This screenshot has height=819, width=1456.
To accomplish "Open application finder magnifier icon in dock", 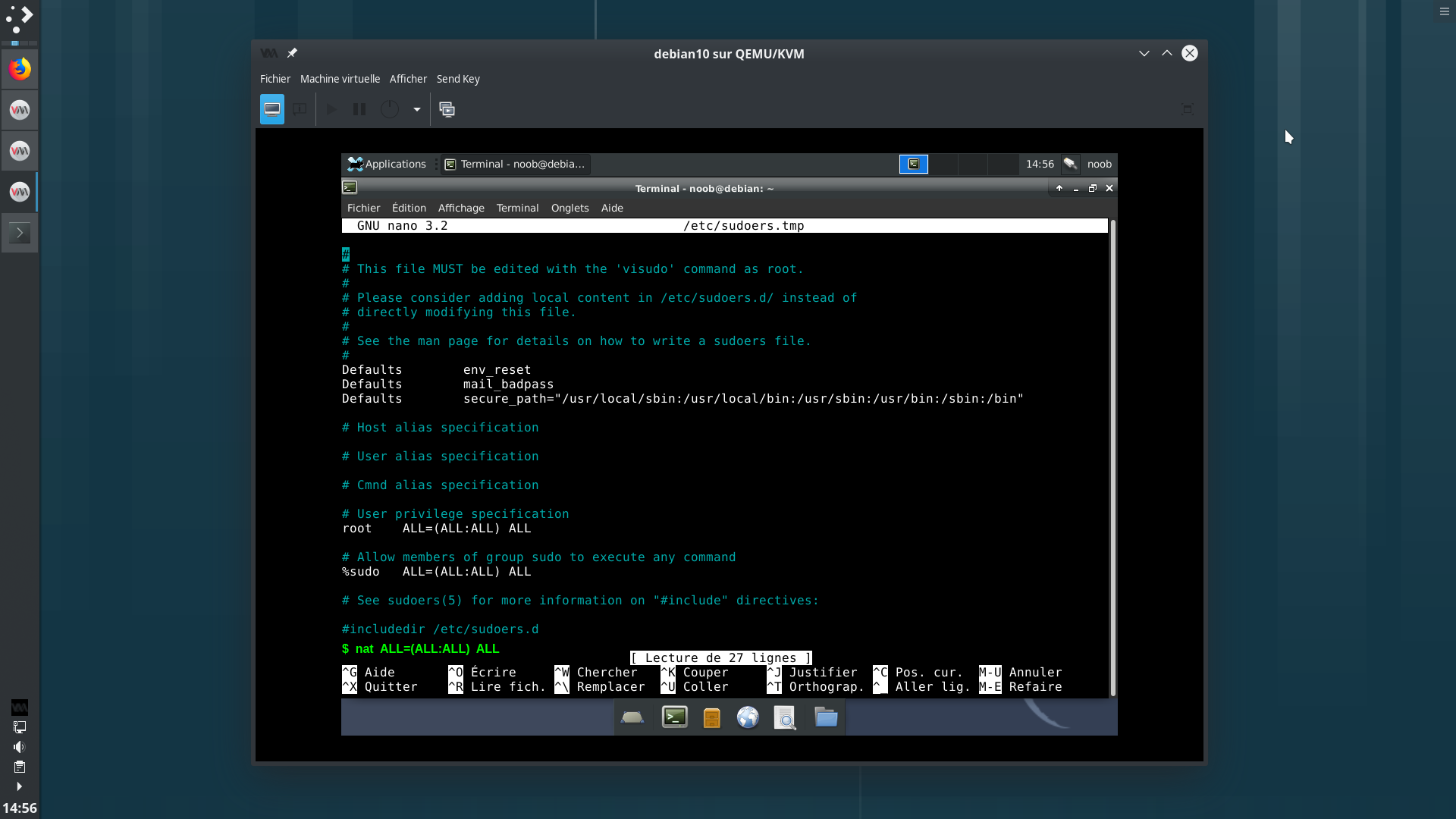I will coord(785,717).
